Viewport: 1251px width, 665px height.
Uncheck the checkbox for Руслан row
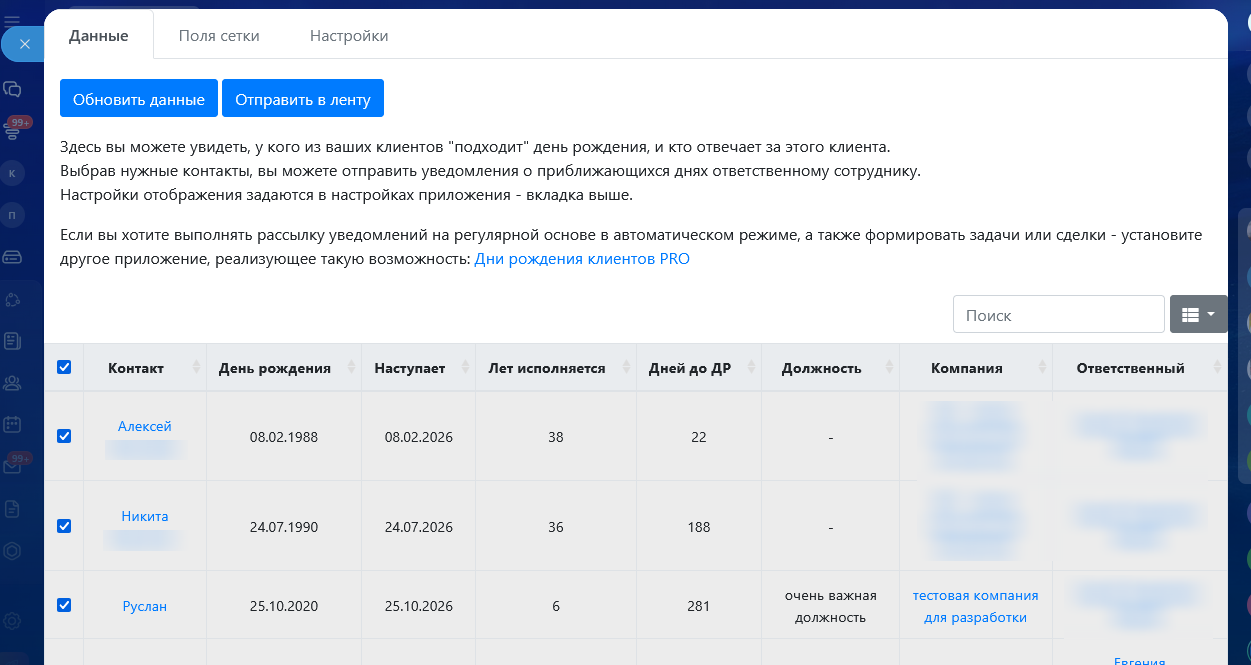click(x=64, y=605)
